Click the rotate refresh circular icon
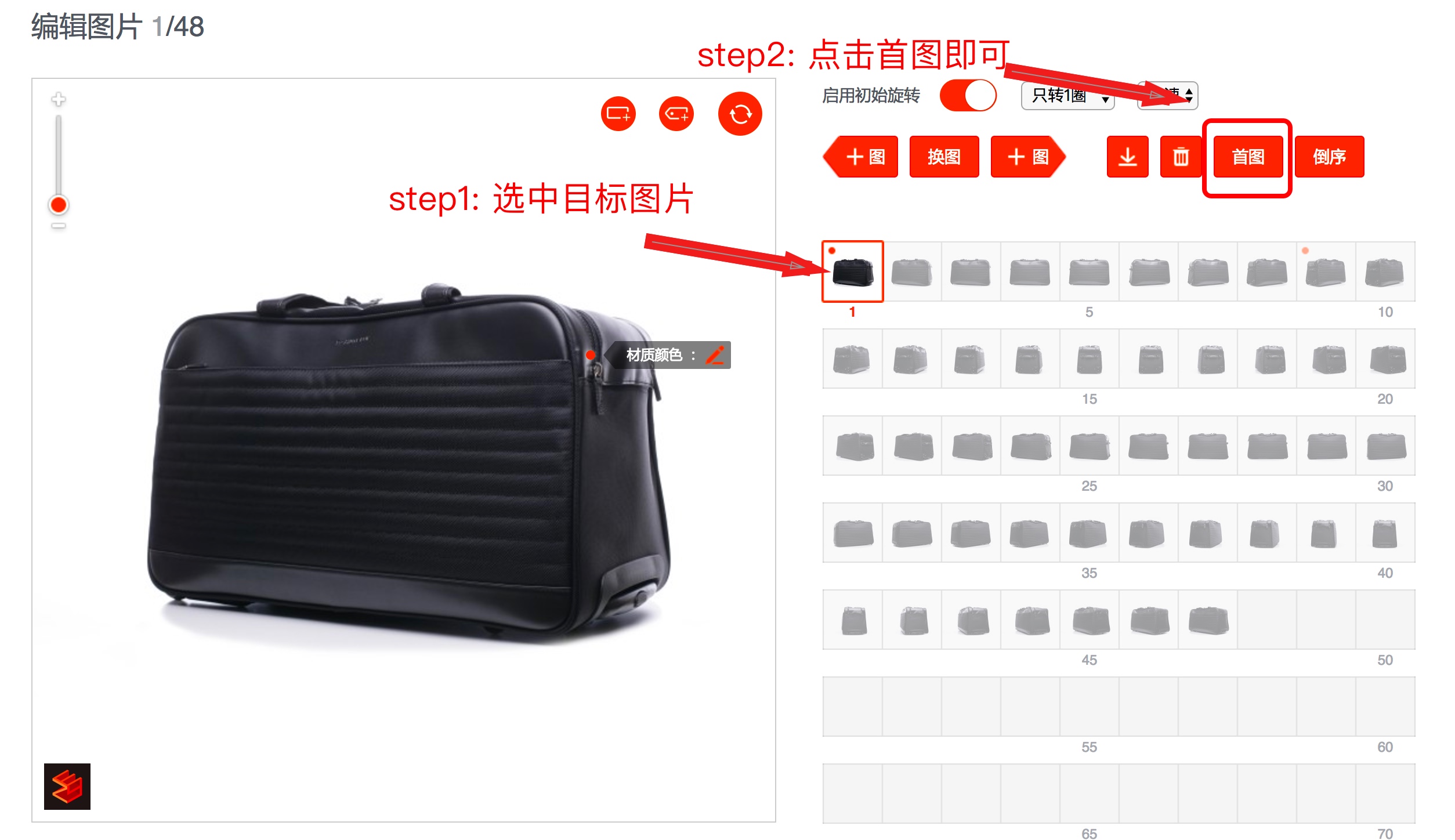This screenshot has width=1455, height=840. tap(740, 114)
